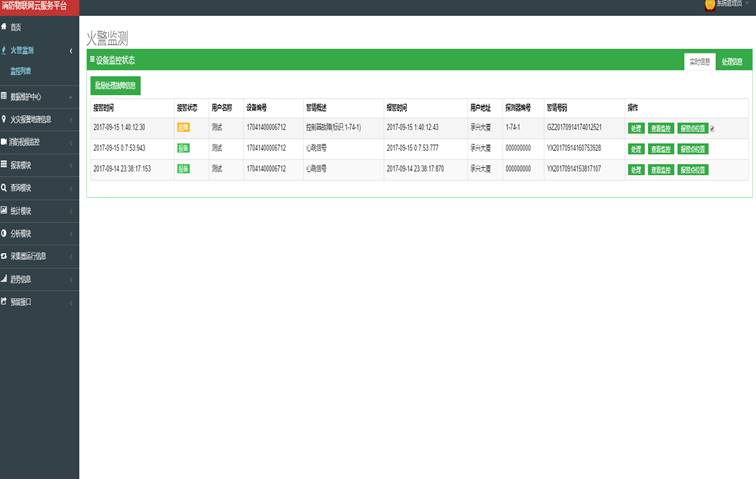
Task: Collapse the 火警监测 menu with its chevron
Action: 71,51
